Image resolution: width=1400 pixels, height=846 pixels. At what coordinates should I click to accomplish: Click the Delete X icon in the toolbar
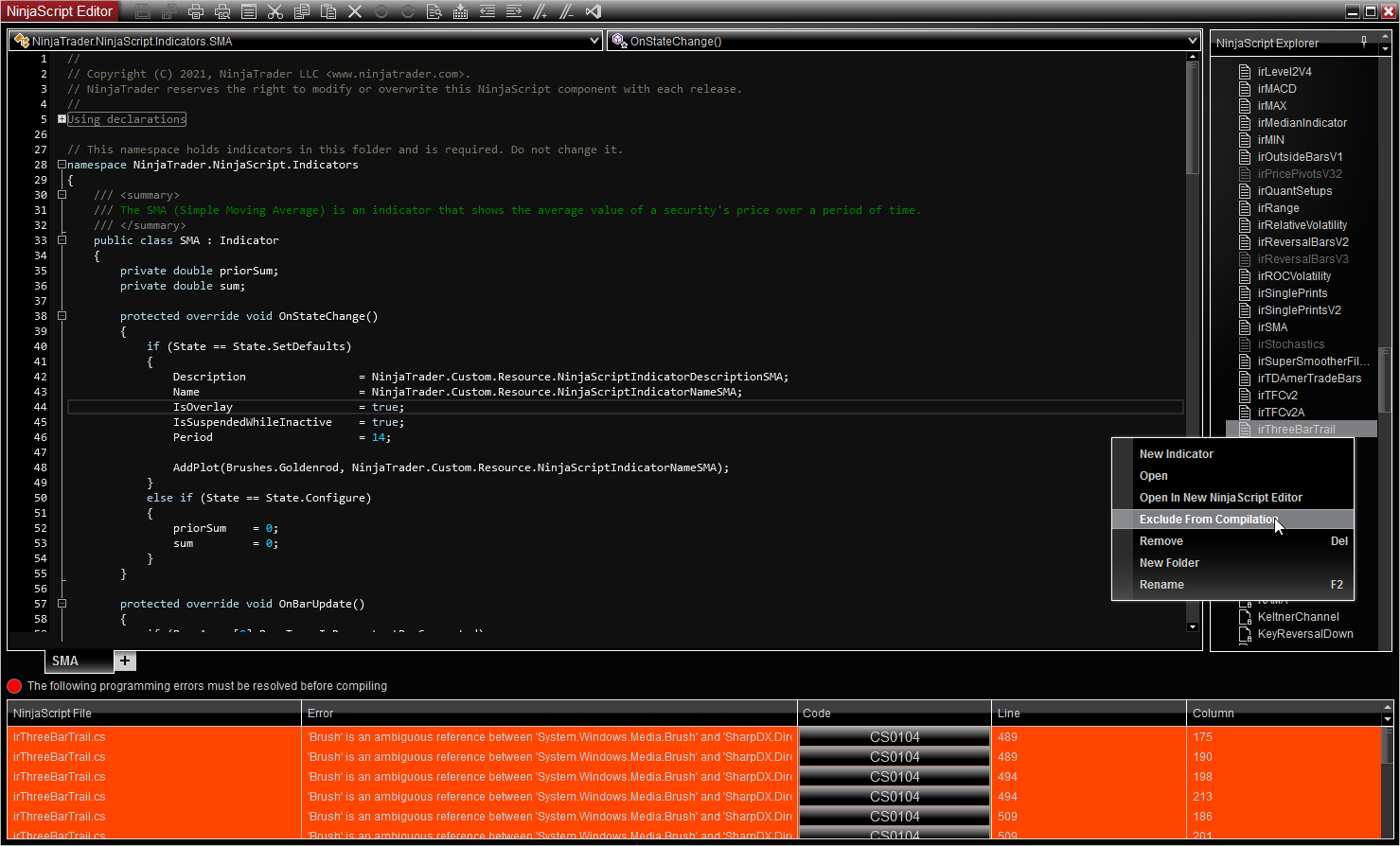pos(355,11)
